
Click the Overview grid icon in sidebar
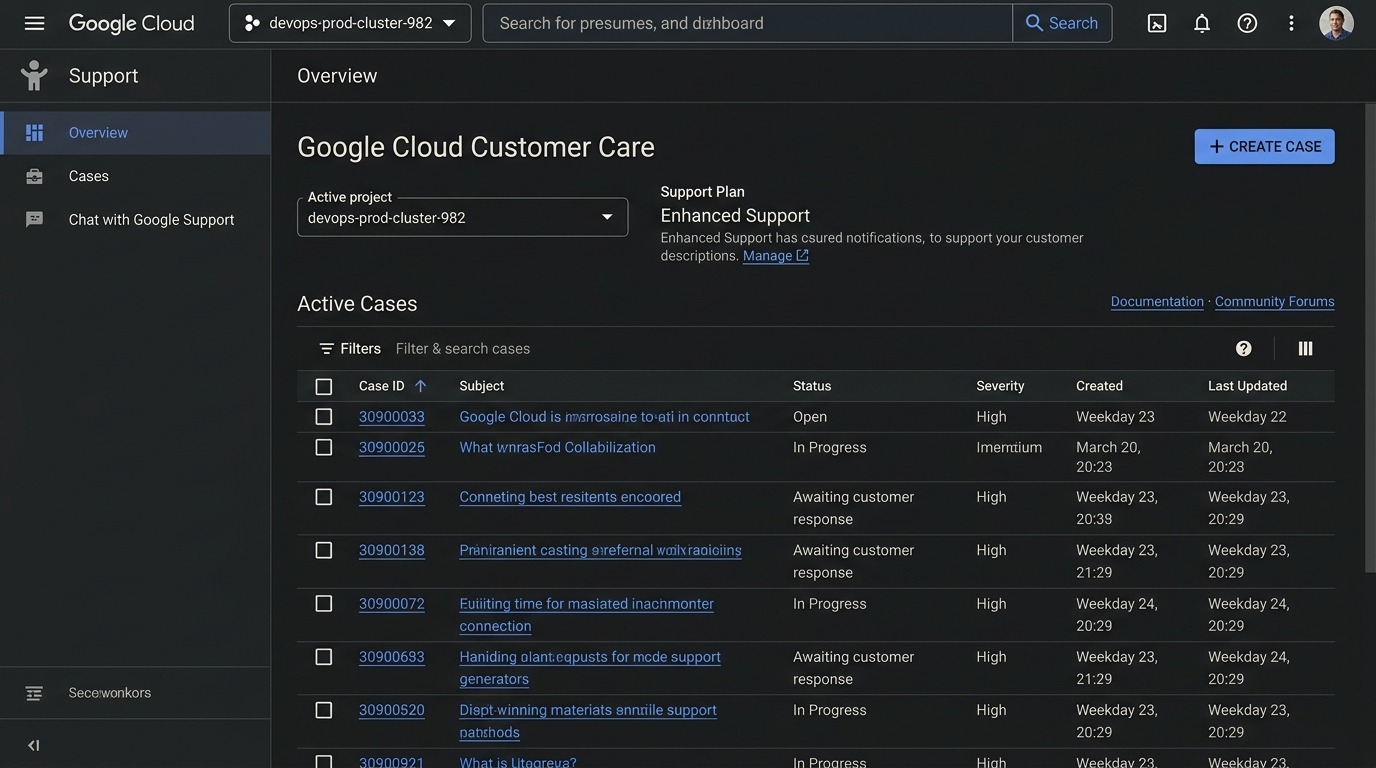click(x=34, y=133)
